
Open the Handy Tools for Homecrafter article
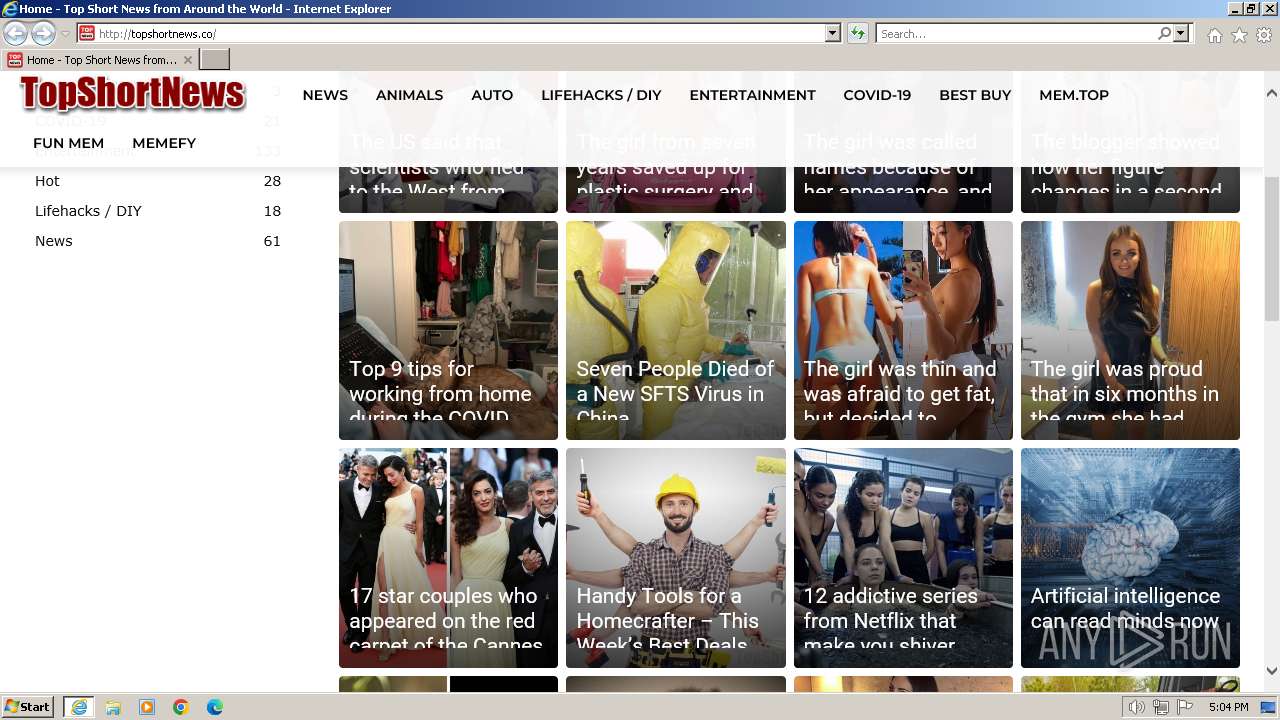click(675, 558)
